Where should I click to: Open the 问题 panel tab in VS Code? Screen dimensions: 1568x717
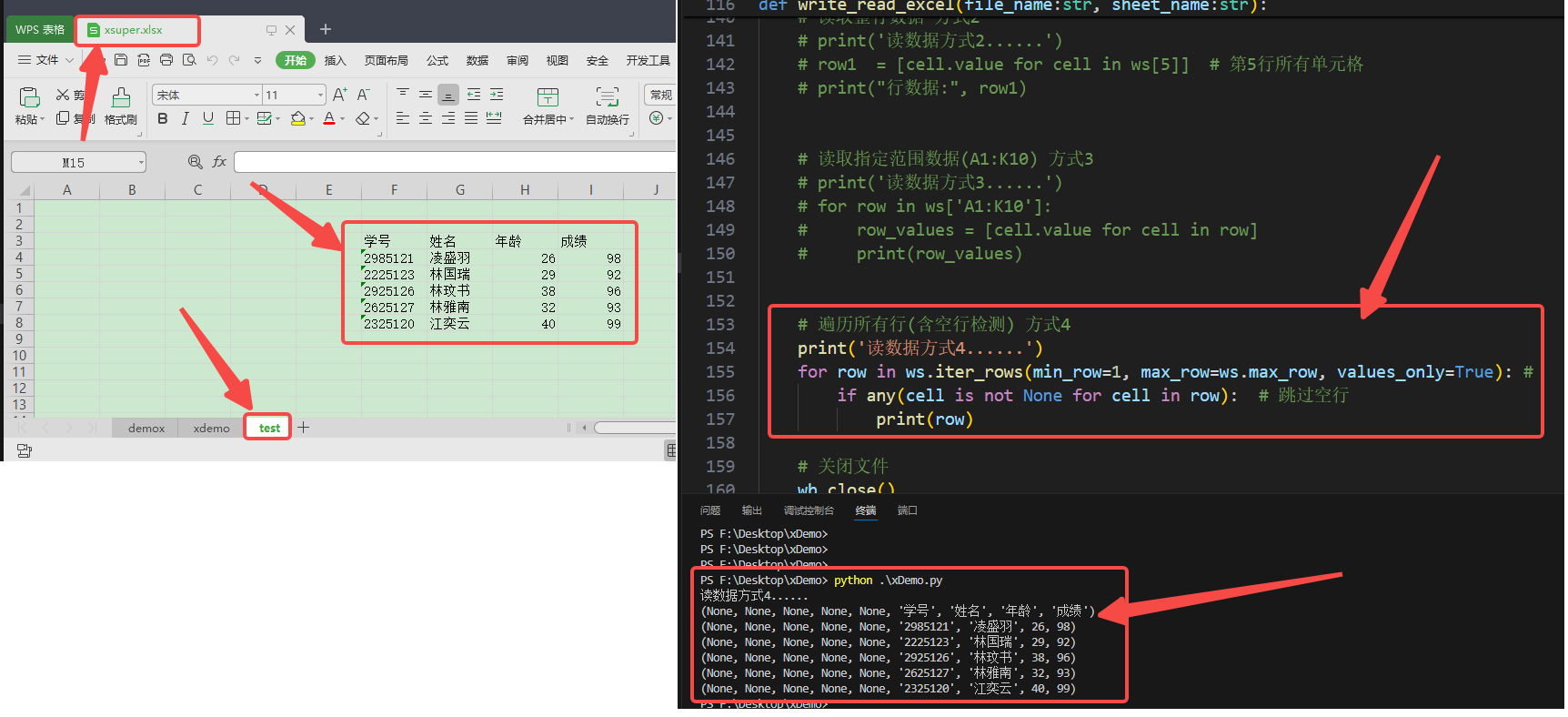point(710,510)
